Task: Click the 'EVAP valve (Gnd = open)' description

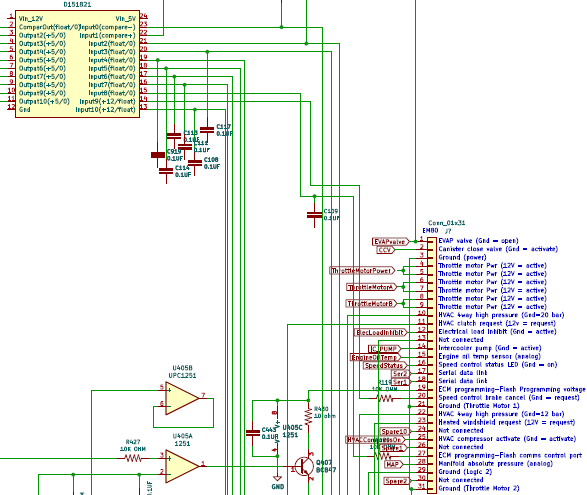Action: 478,241
